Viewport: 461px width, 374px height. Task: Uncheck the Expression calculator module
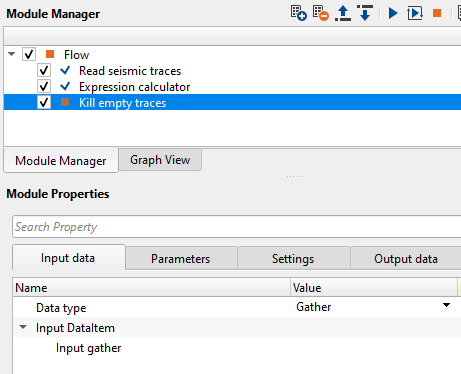point(44,86)
